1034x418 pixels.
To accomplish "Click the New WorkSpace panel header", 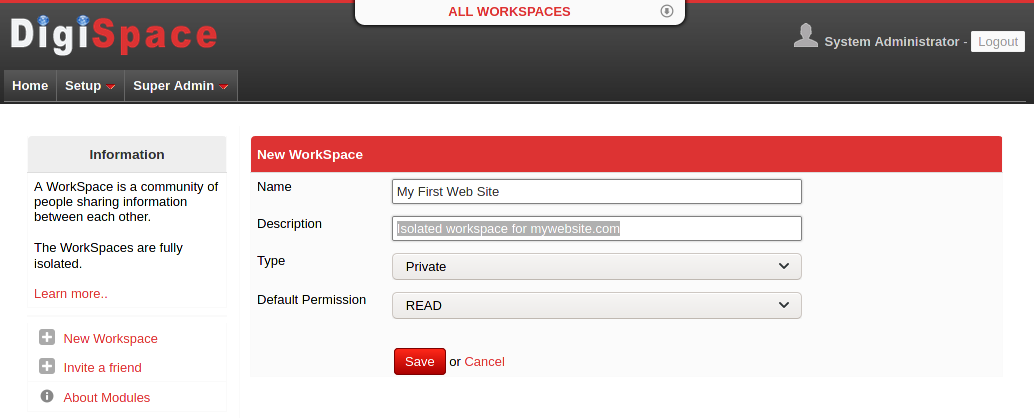I will click(x=626, y=154).
